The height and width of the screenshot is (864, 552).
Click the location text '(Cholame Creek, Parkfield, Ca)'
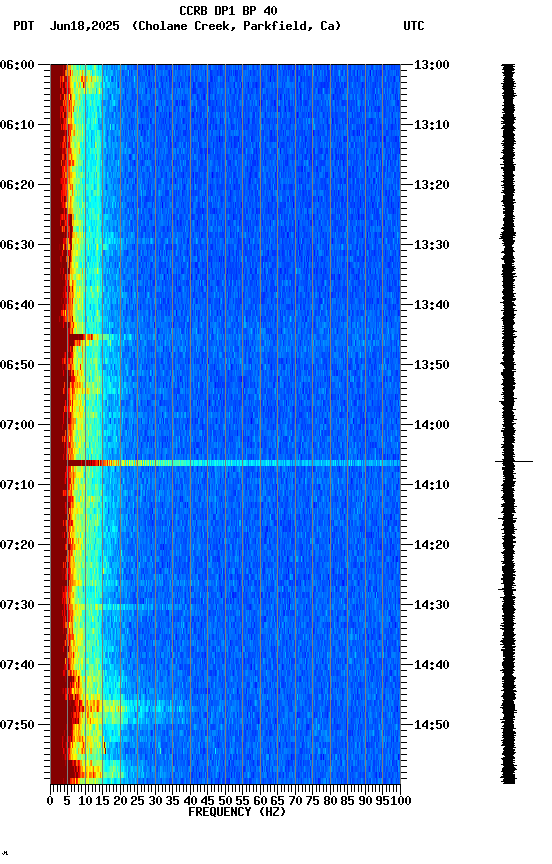[236, 26]
